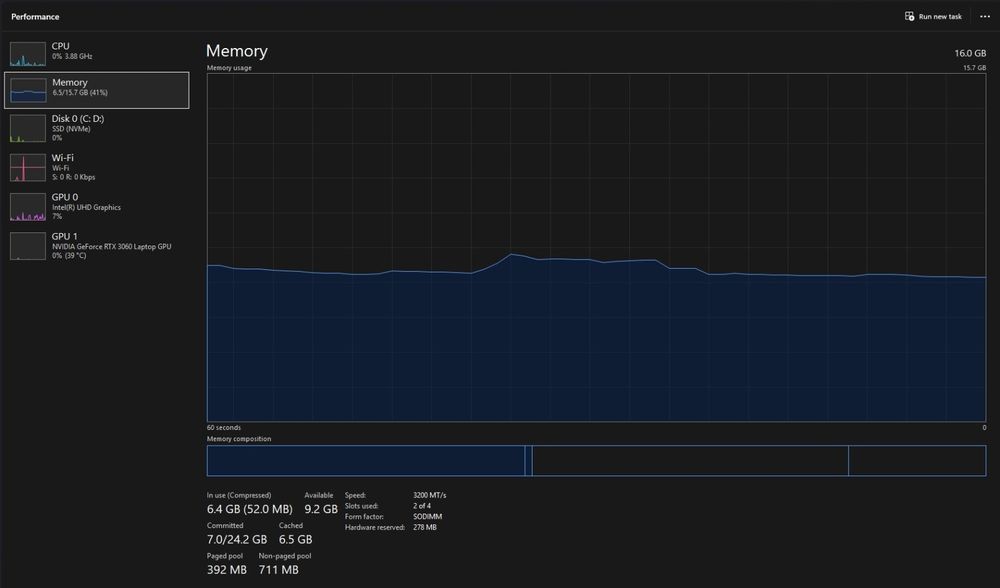Select the Performance page title
This screenshot has height=588, width=1000.
35,17
